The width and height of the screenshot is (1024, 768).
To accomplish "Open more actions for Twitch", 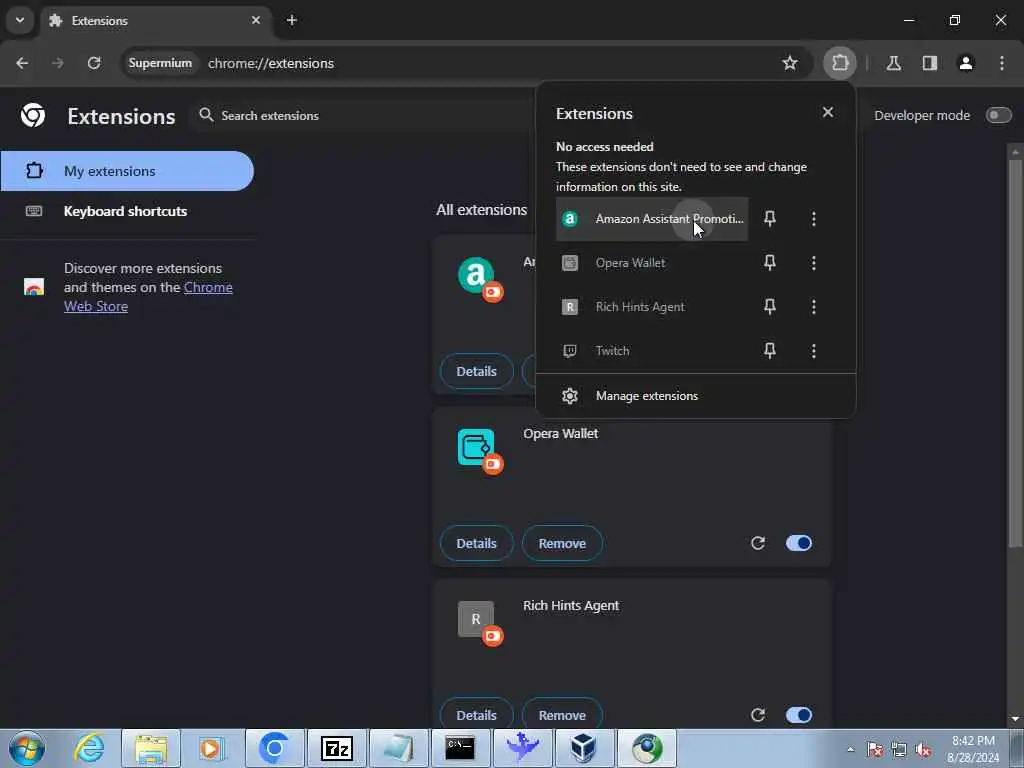I will 814,351.
